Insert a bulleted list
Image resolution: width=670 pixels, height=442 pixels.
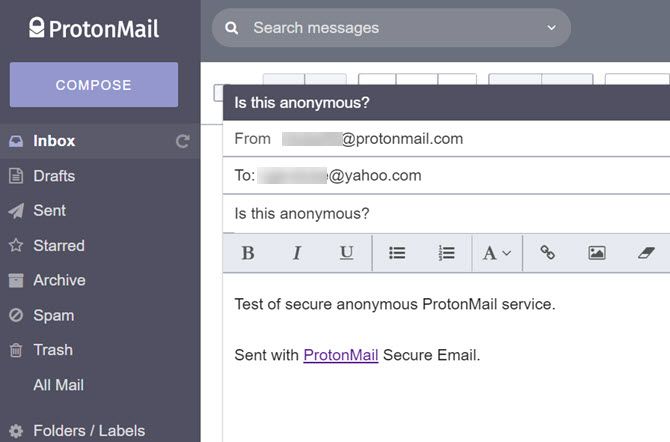(397, 253)
